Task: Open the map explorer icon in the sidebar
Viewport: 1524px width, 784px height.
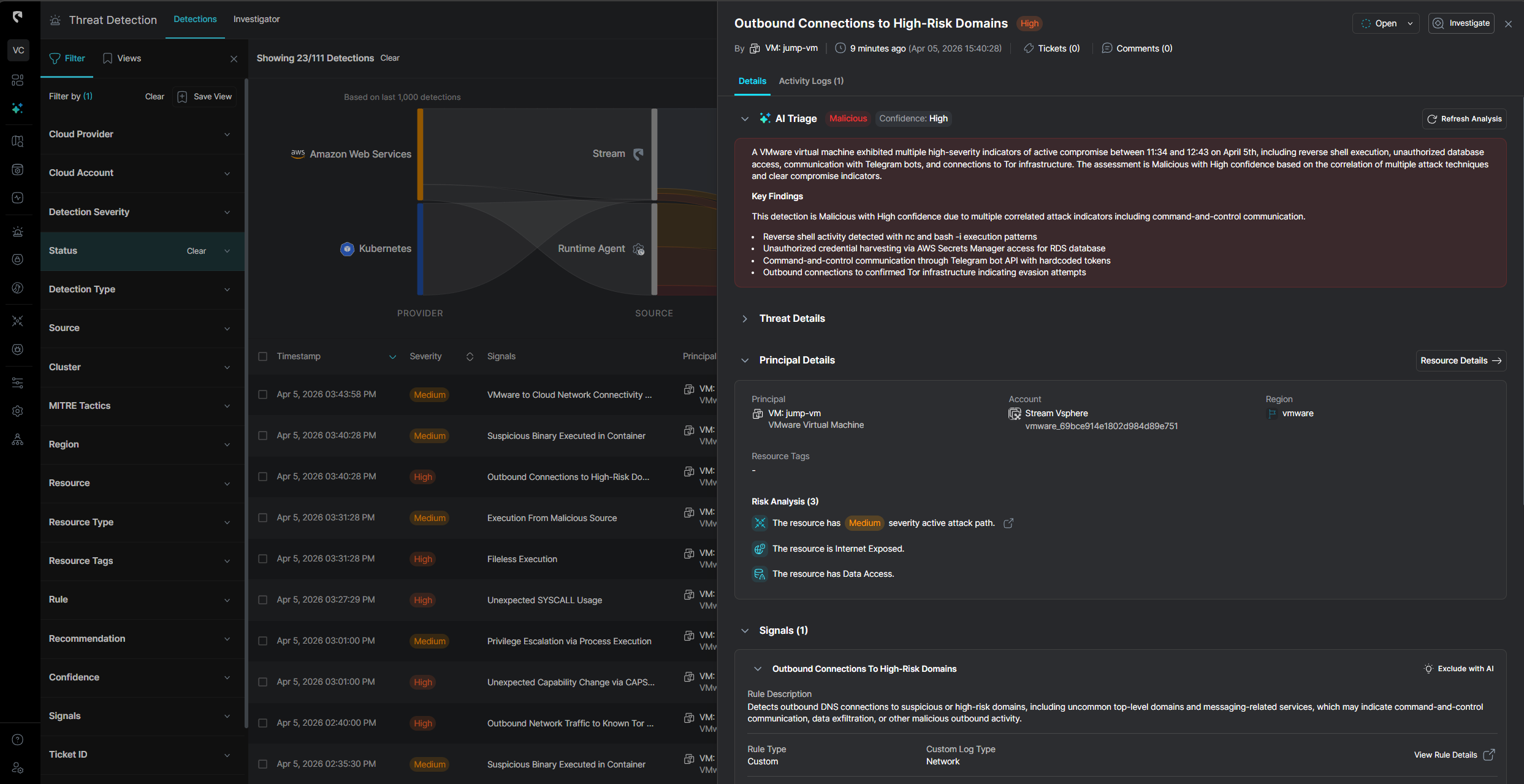Action: tap(18, 141)
